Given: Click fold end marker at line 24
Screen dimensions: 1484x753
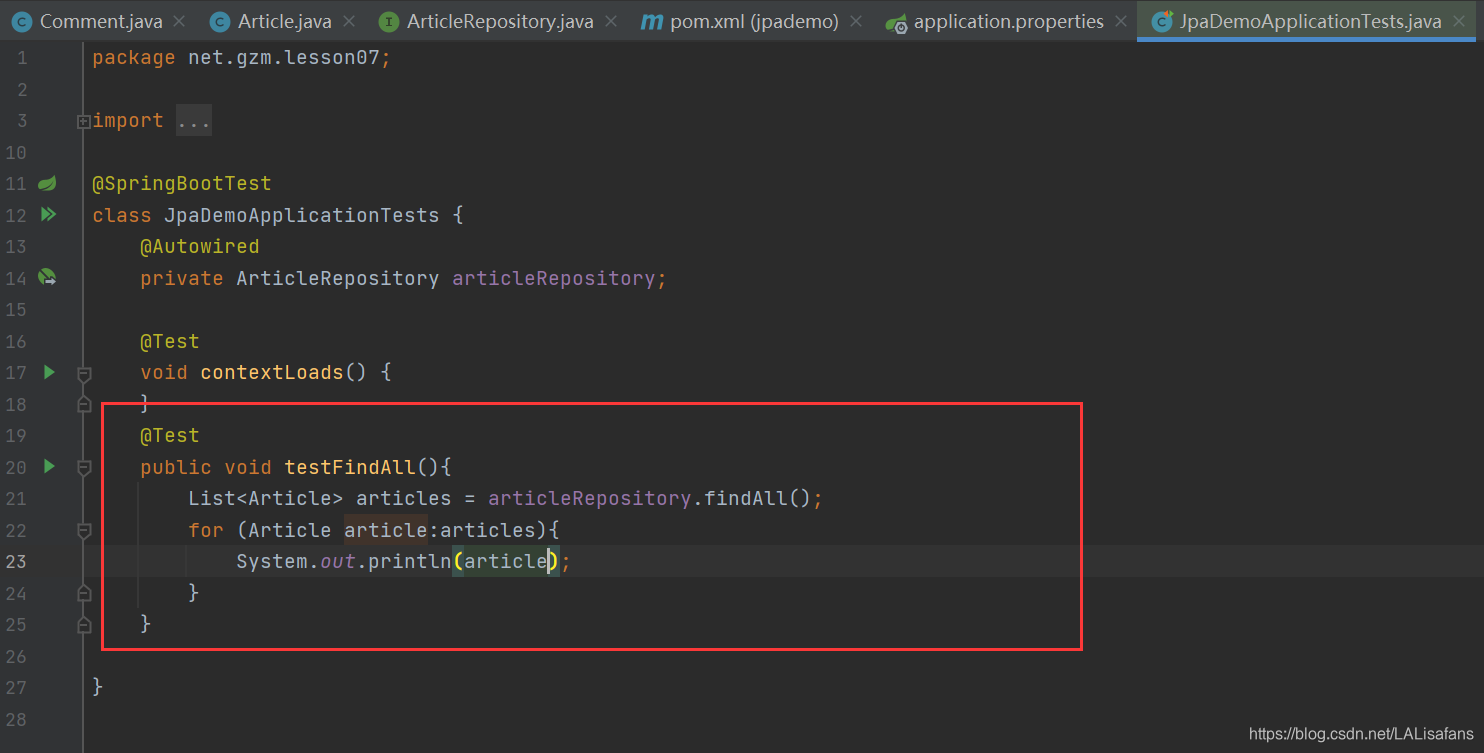Looking at the screenshot, I should 84,593.
